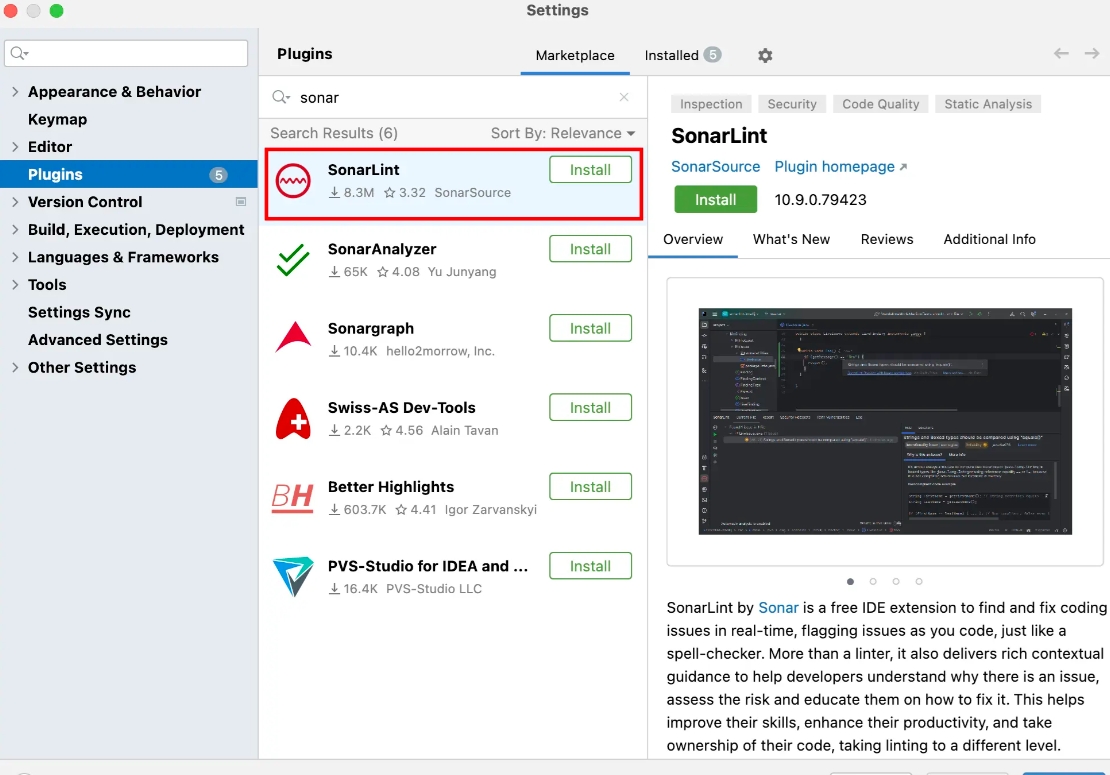Click the Better Highlights 603.7K downloads count
Image resolution: width=1110 pixels, height=775 pixels.
coord(357,510)
